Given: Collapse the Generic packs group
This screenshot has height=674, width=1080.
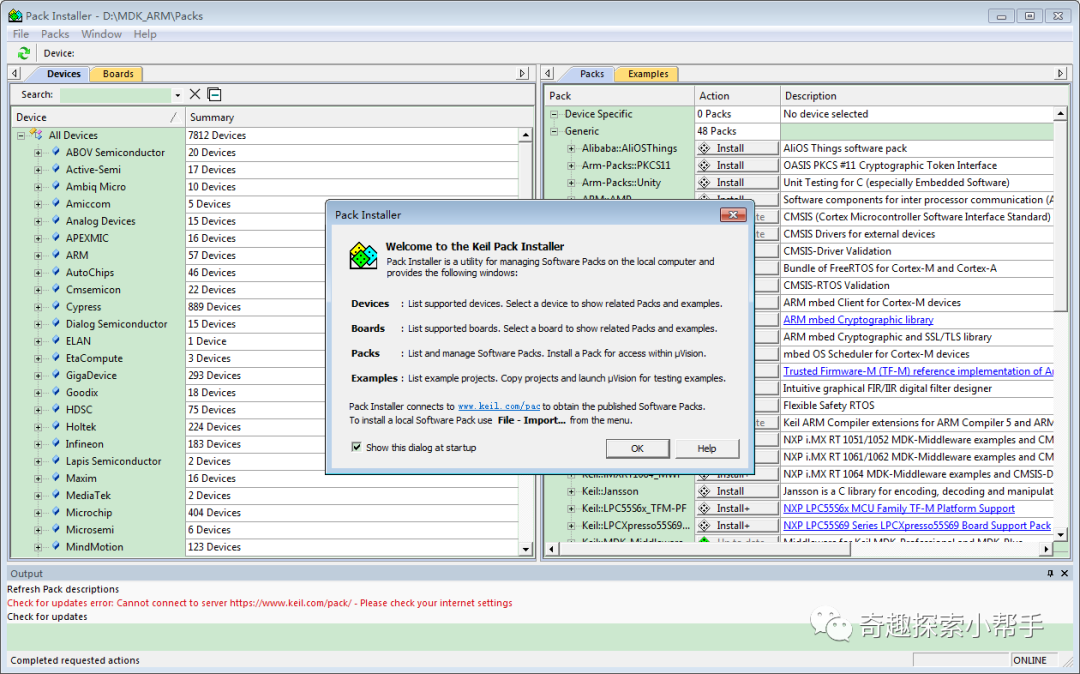Looking at the screenshot, I should point(554,131).
